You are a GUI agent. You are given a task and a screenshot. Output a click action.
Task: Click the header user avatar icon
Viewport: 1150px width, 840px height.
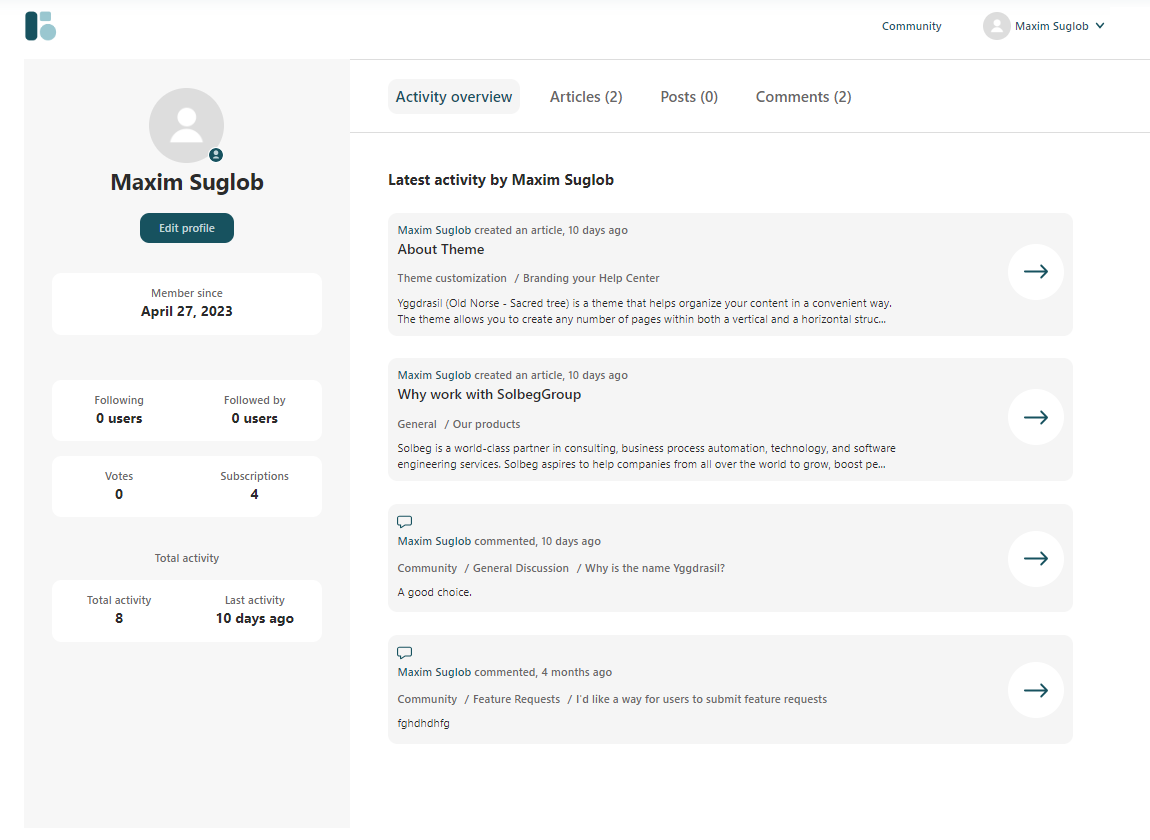pyautogui.click(x=996, y=26)
